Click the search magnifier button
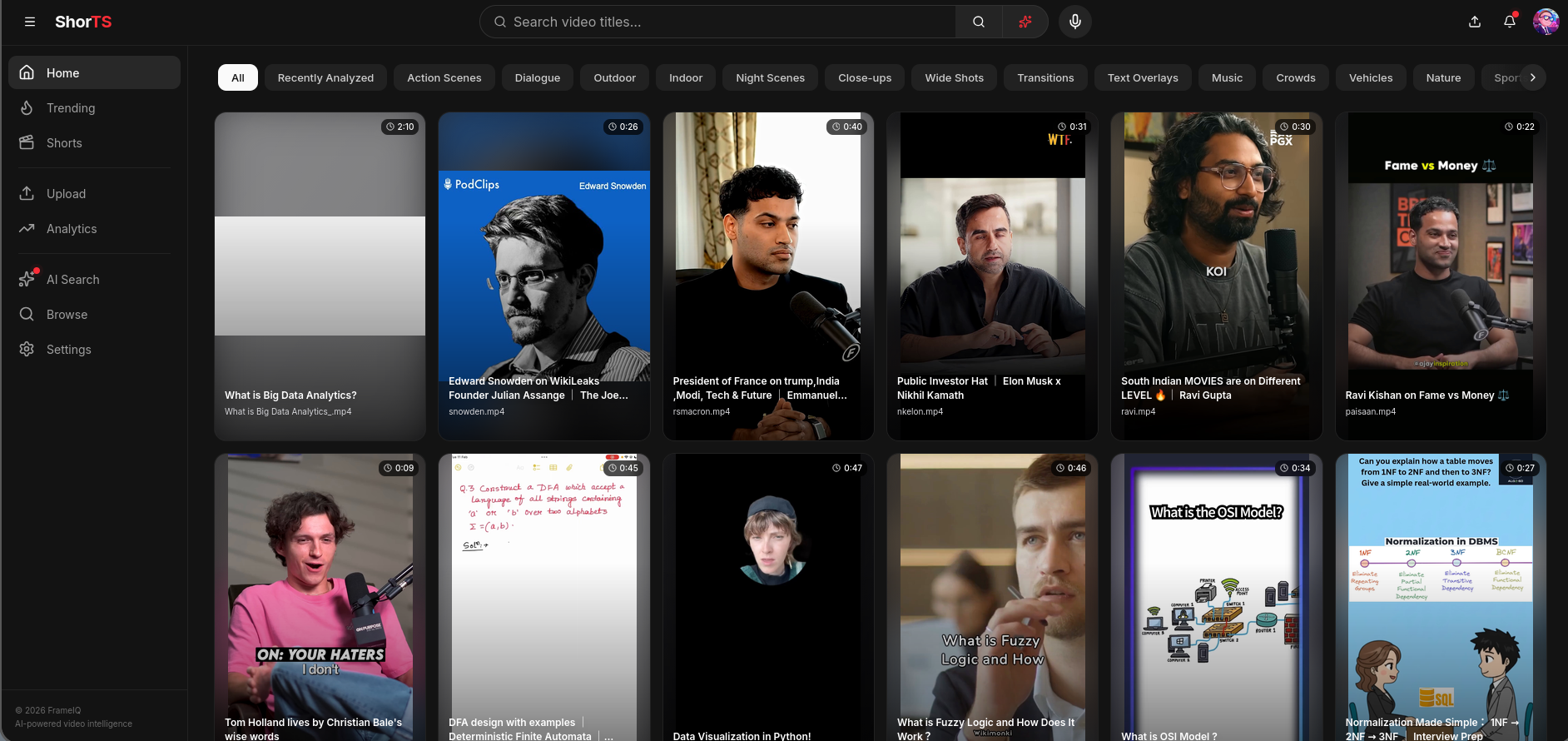 tap(979, 22)
